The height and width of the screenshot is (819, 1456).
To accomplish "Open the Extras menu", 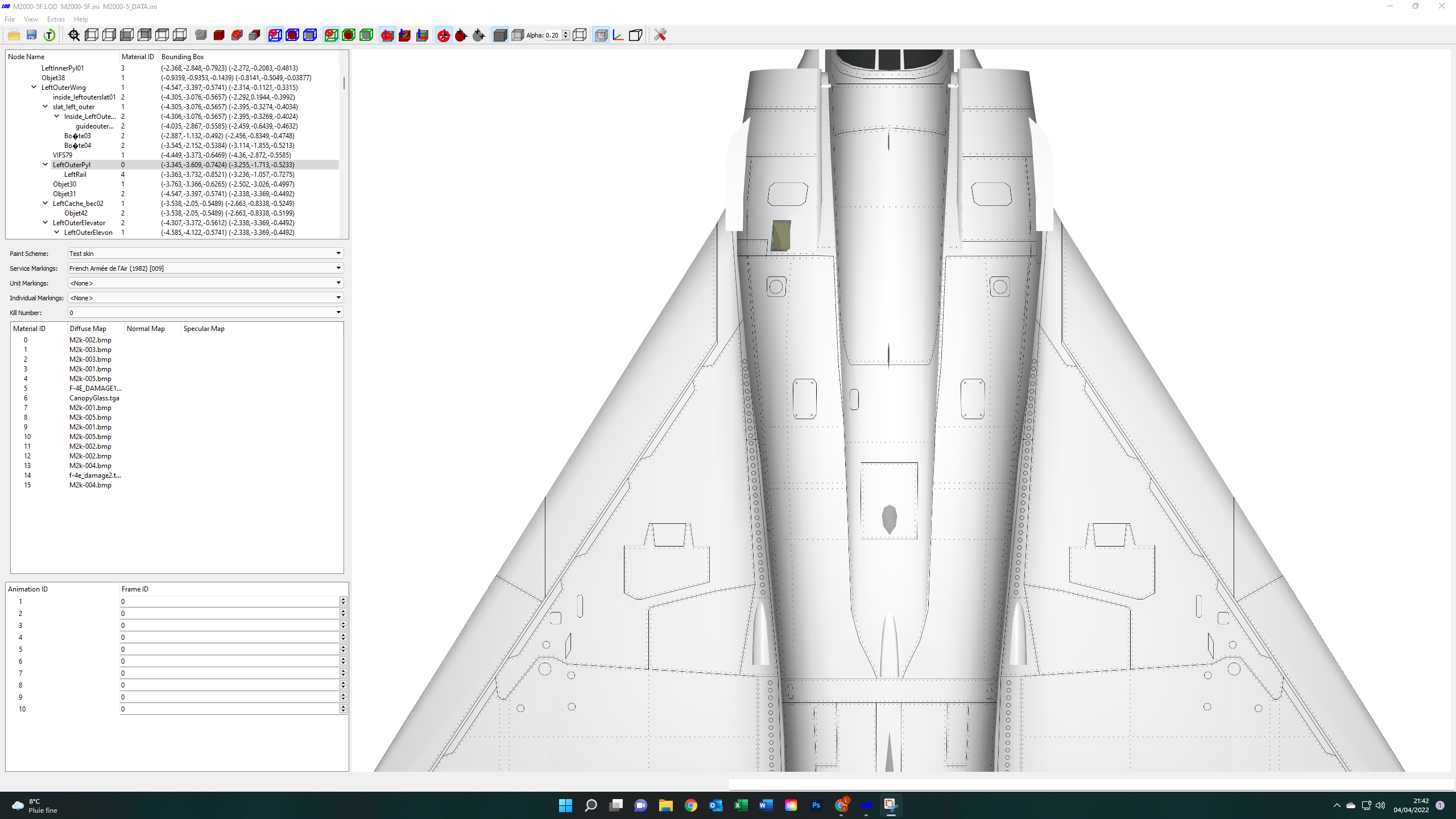I will tap(56, 19).
